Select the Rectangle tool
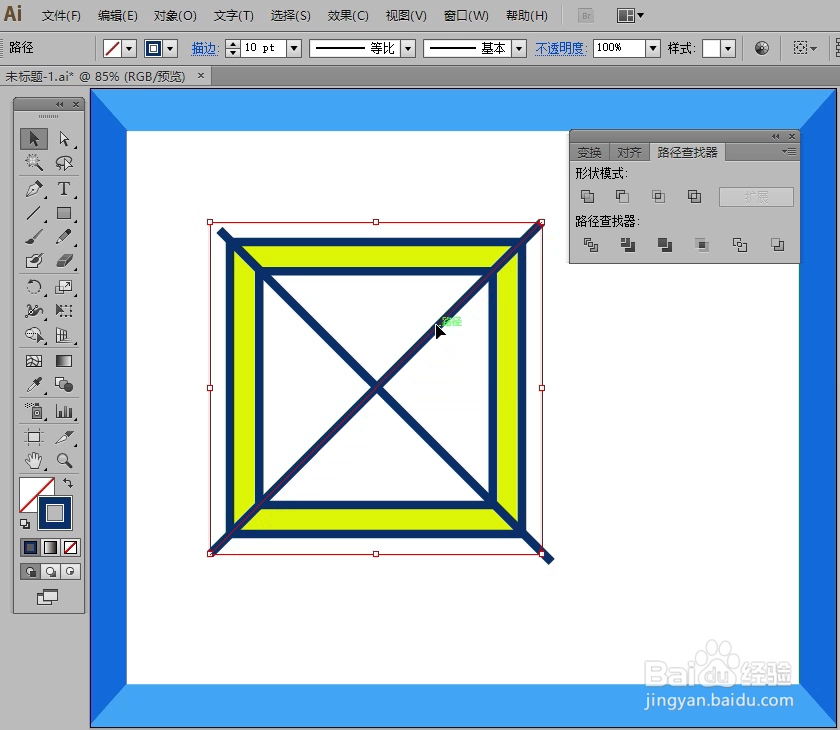This screenshot has height=730, width=840. tap(64, 213)
